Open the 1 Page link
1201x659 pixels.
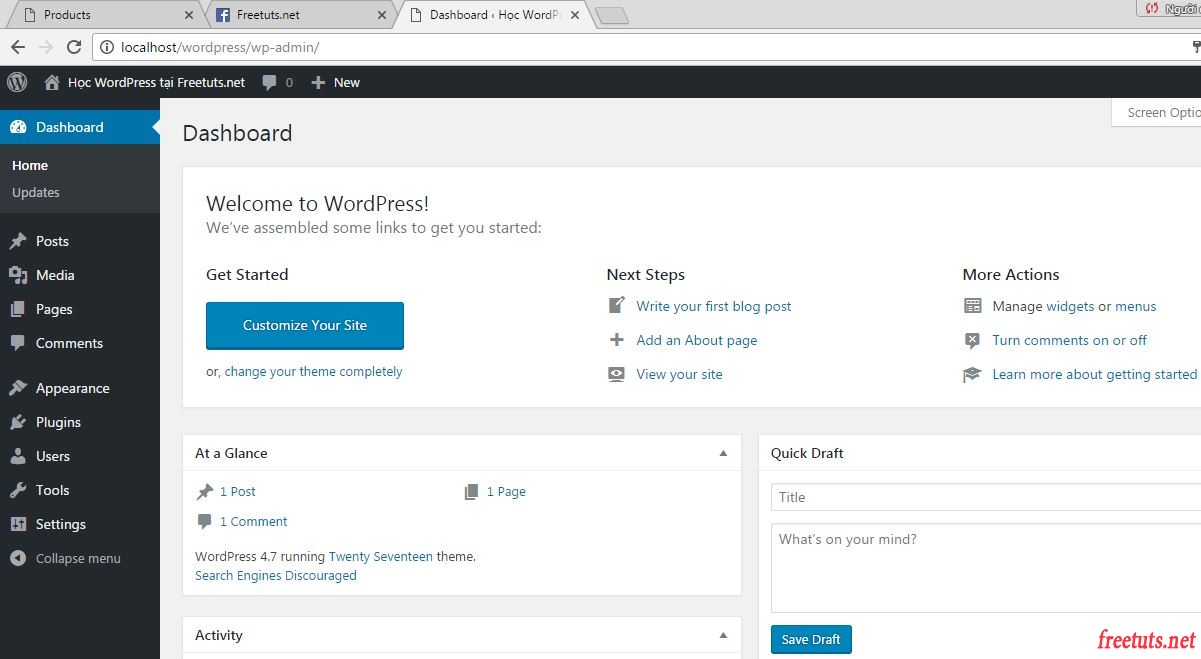point(506,491)
